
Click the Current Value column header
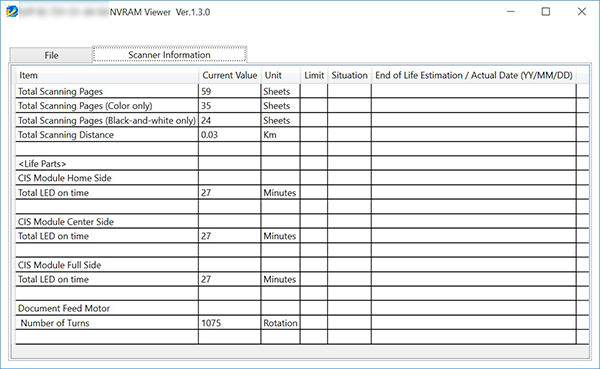(230, 75)
